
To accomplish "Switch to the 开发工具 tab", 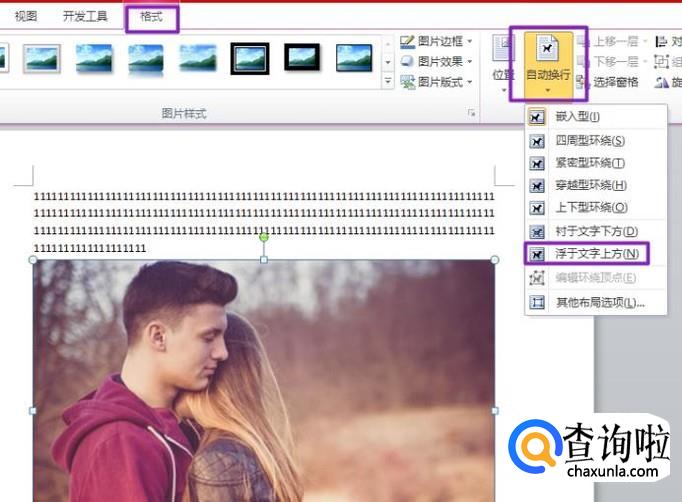I will [85, 17].
